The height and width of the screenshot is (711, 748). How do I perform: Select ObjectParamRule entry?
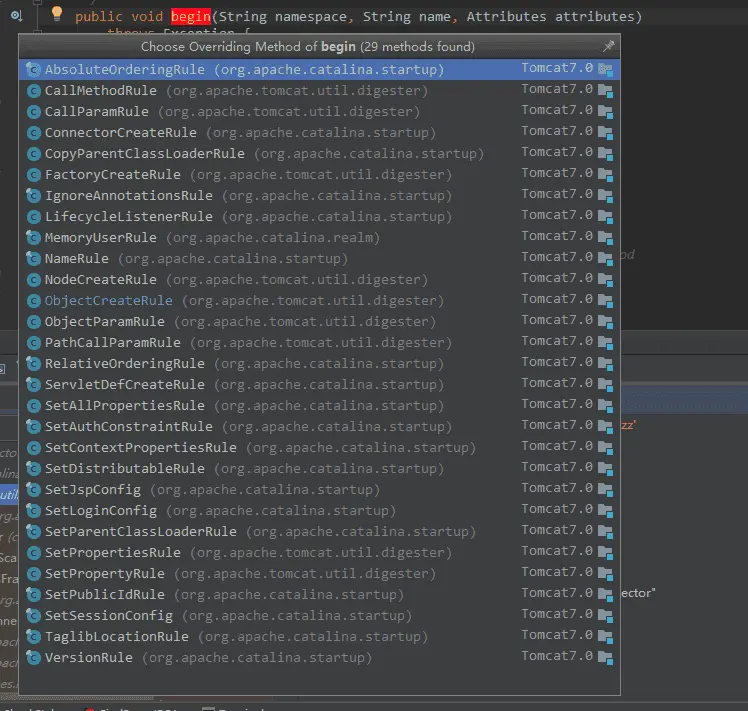319,321
